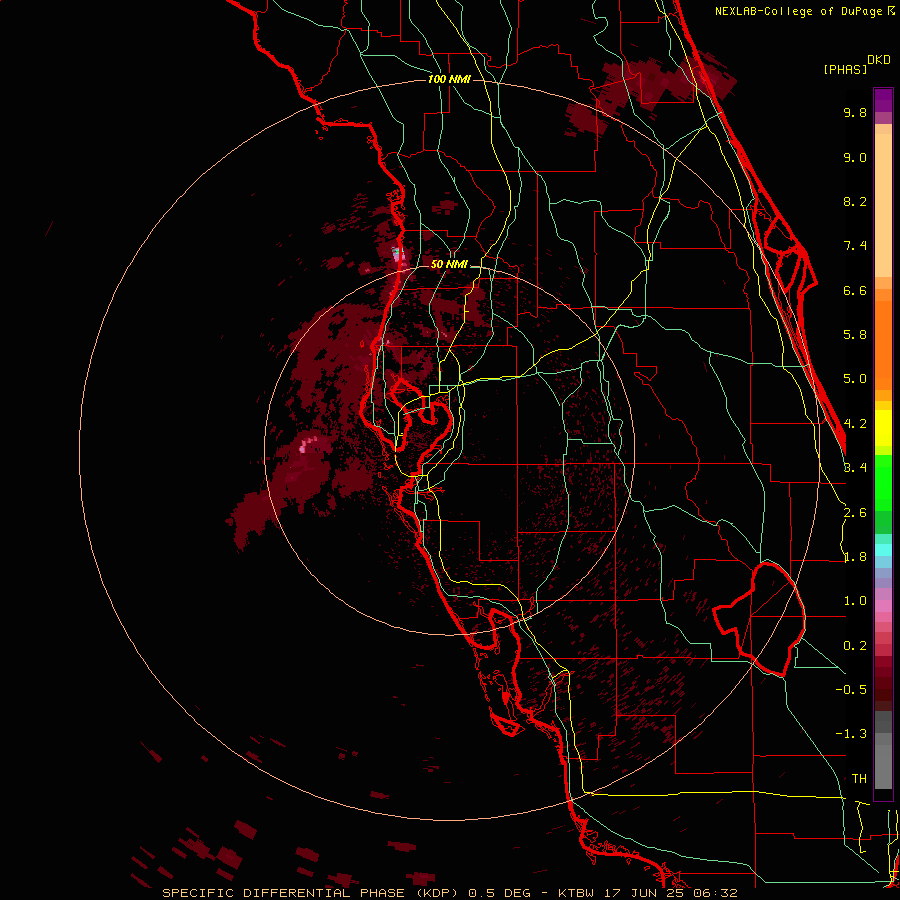Click the "17 JUN 25 06:32" timestamp
900x900 pixels.
[669, 893]
